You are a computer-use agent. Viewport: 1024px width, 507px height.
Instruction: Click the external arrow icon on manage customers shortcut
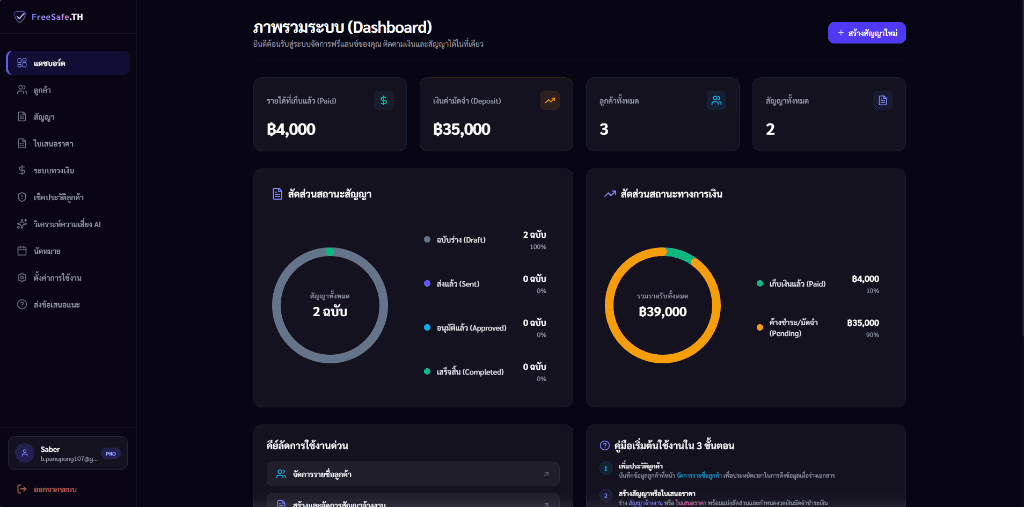546,474
